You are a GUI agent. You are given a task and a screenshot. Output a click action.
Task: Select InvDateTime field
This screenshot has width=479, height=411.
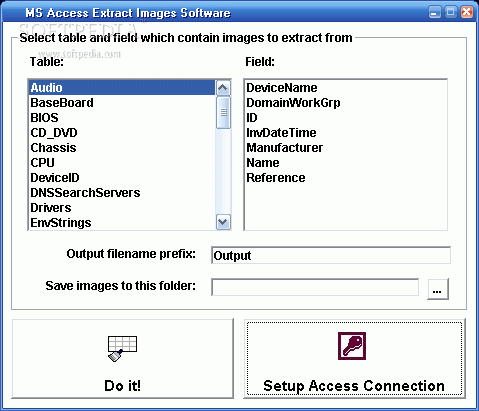(x=345, y=133)
